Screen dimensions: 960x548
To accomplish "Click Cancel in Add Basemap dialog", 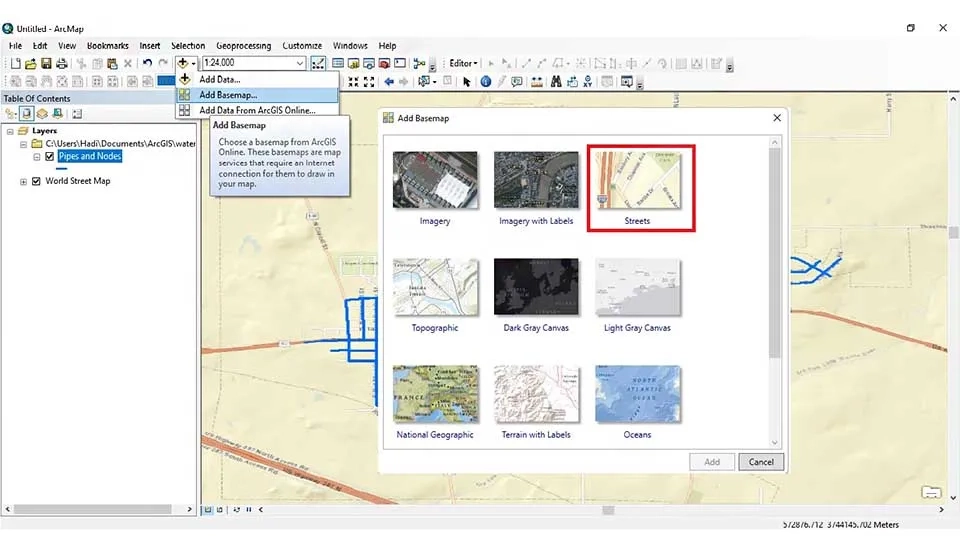I will click(x=761, y=462).
